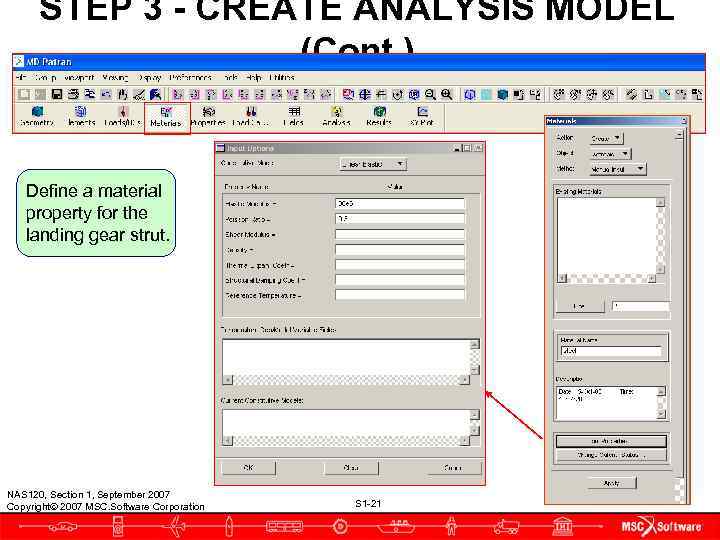Viewport: 720px width, 540px height.
Task: Open the File menu
Action: pyautogui.click(x=21, y=78)
